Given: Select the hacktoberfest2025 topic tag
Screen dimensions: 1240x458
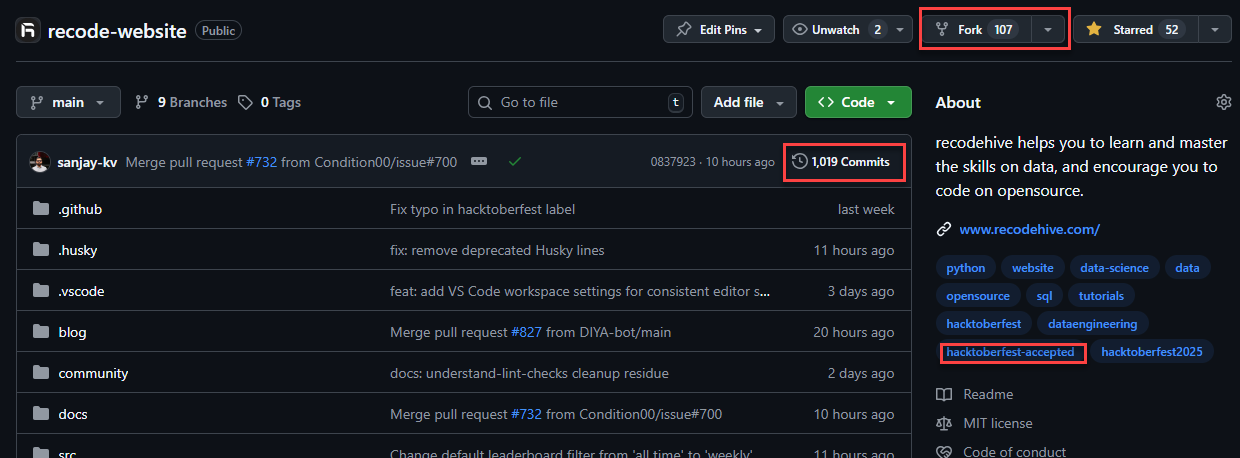Looking at the screenshot, I should 1152,351.
